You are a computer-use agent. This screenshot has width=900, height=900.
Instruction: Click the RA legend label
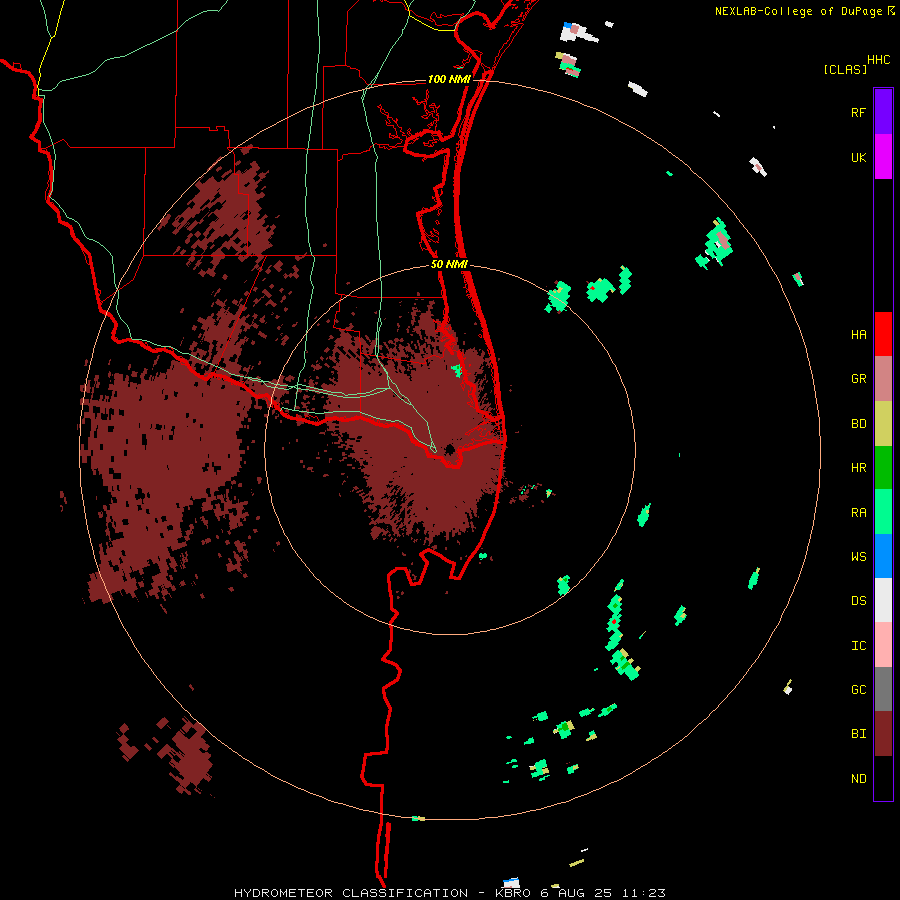pyautogui.click(x=858, y=513)
